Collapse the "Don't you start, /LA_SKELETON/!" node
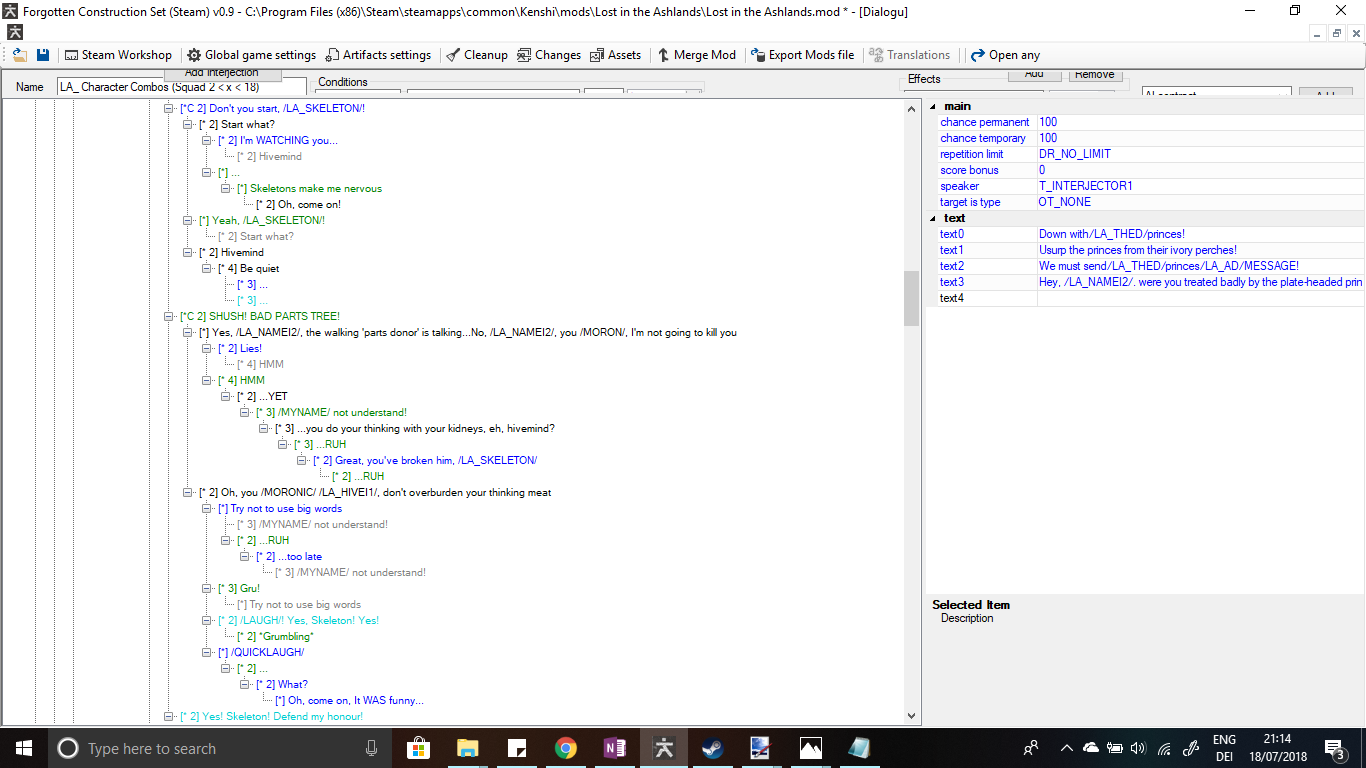Viewport: 1366px width, 768px height. (169, 108)
